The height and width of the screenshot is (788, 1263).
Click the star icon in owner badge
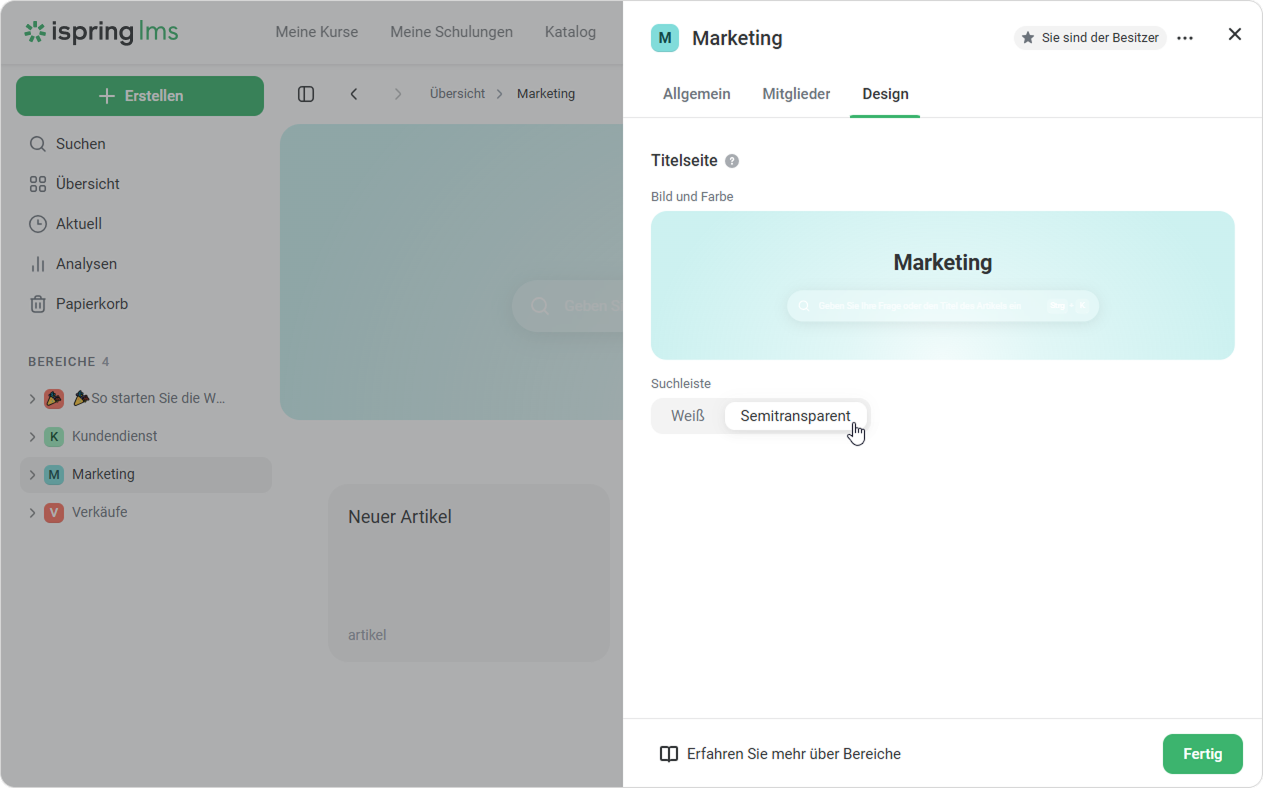1028,38
